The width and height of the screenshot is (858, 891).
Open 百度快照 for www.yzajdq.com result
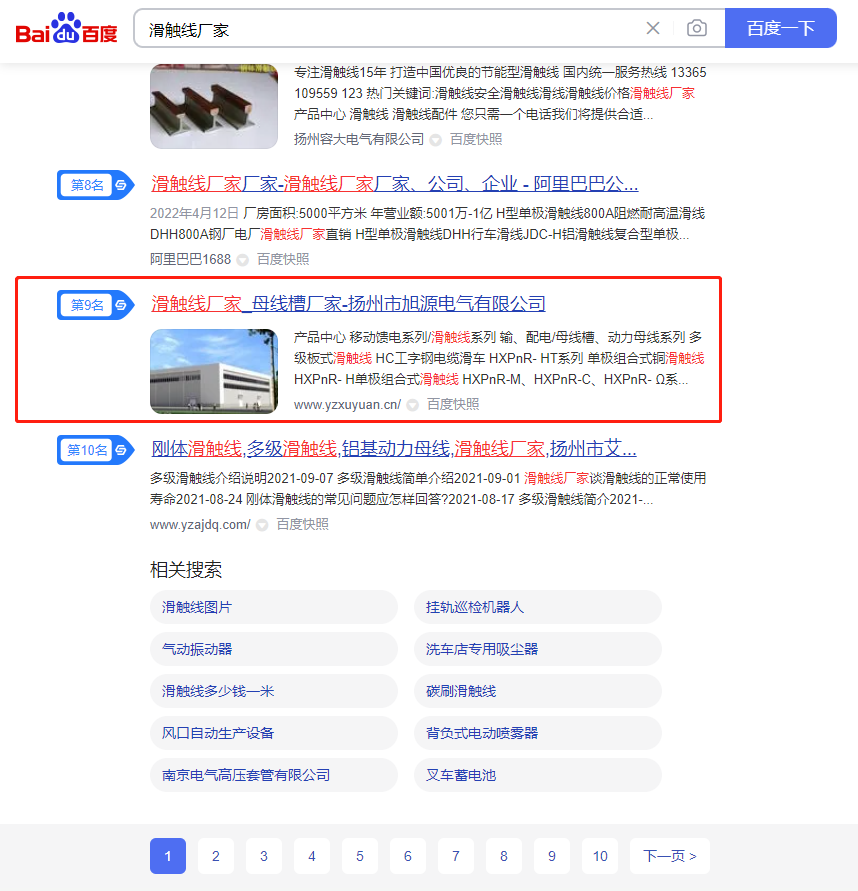pos(302,524)
